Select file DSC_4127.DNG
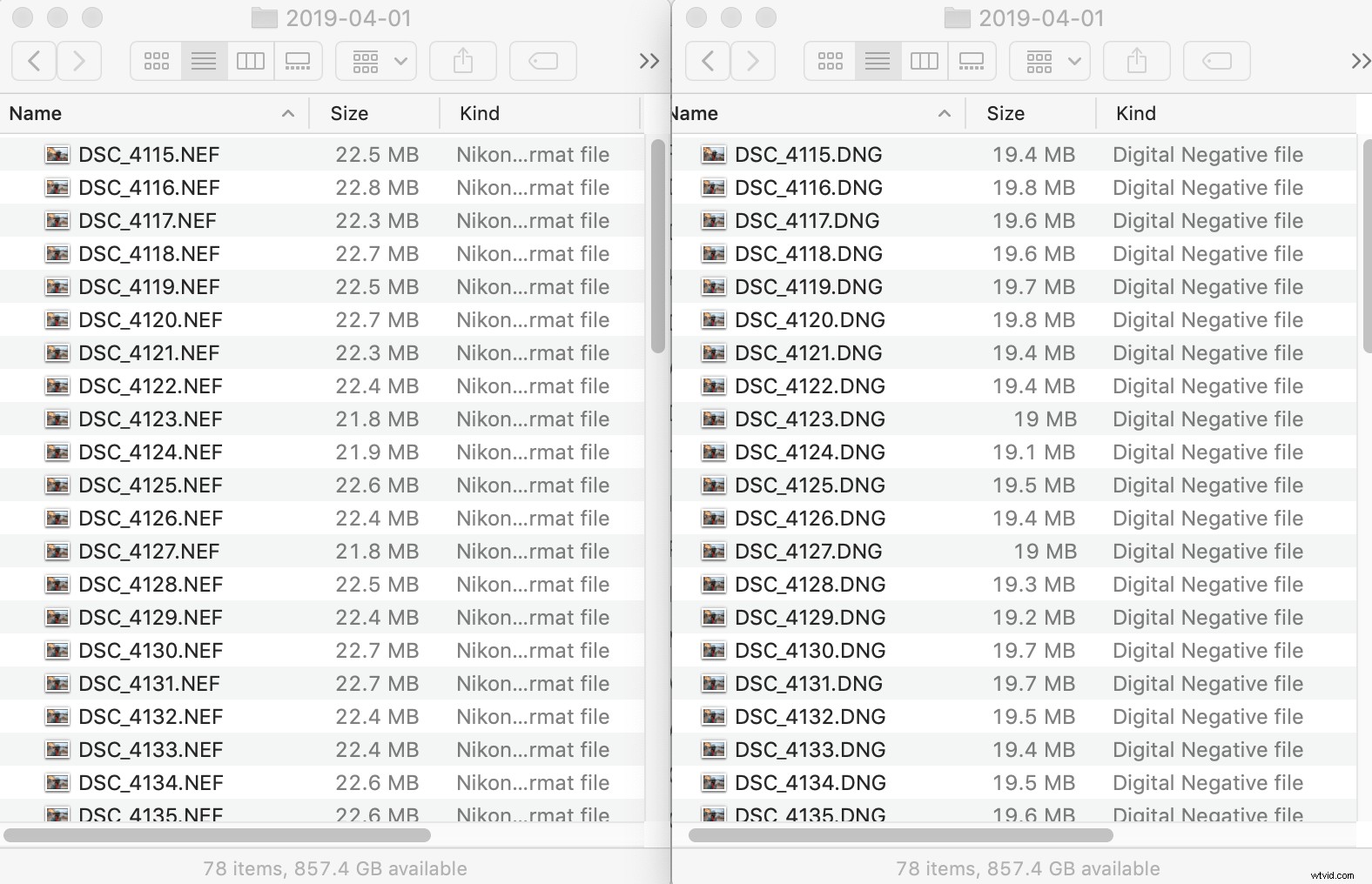The image size is (1372, 884). 808,552
